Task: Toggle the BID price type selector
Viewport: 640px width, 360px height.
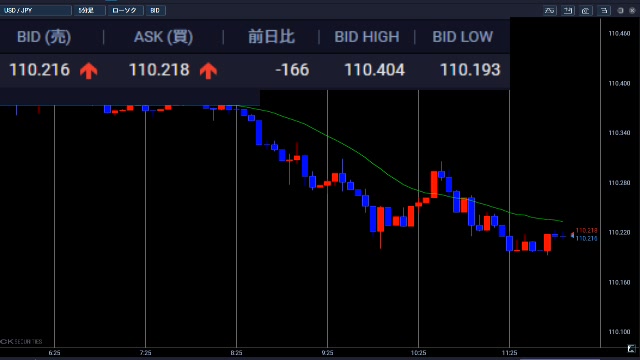Action: [x=156, y=11]
